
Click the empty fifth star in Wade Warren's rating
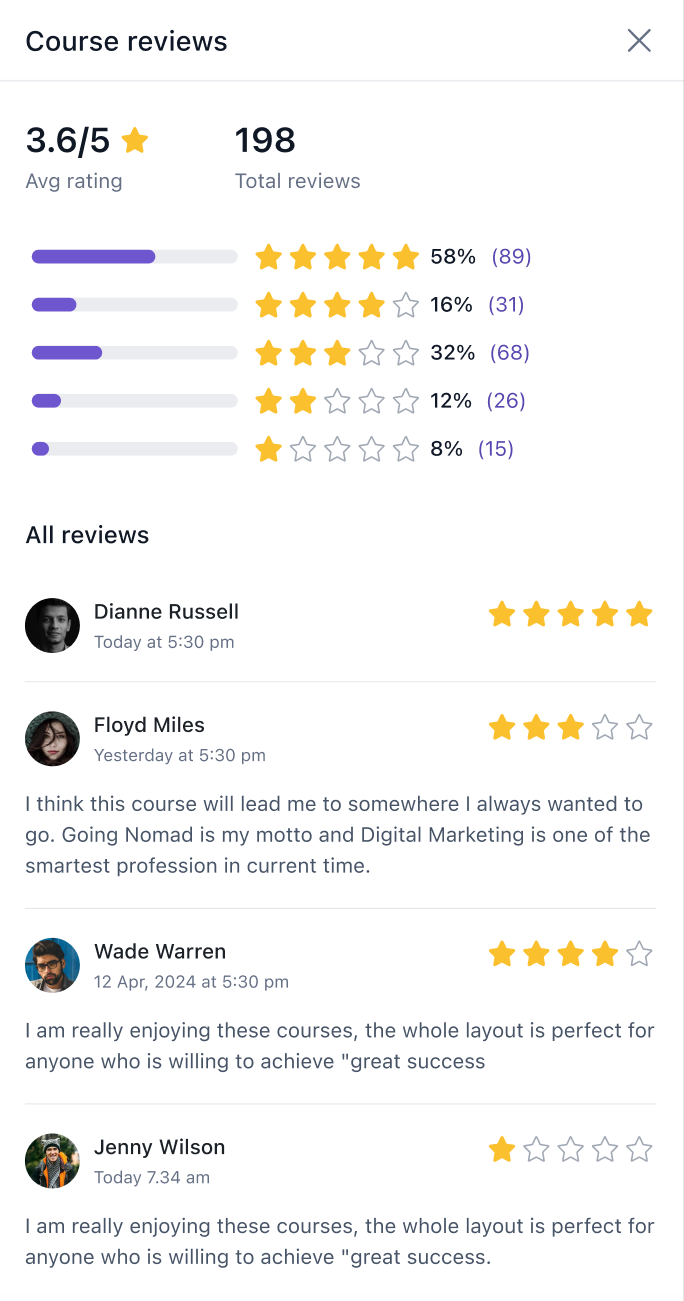pyautogui.click(x=639, y=954)
